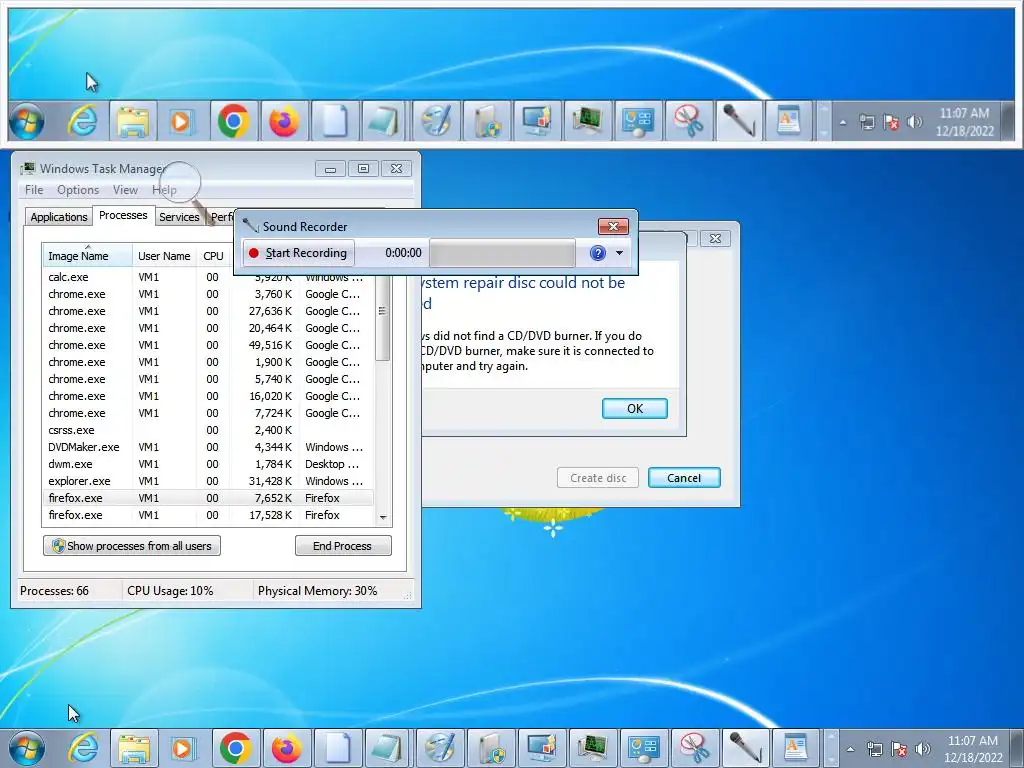Open Action Center flag in bottom system tray
Viewport: 1024px width, 768px height.
pyautogui.click(x=899, y=749)
